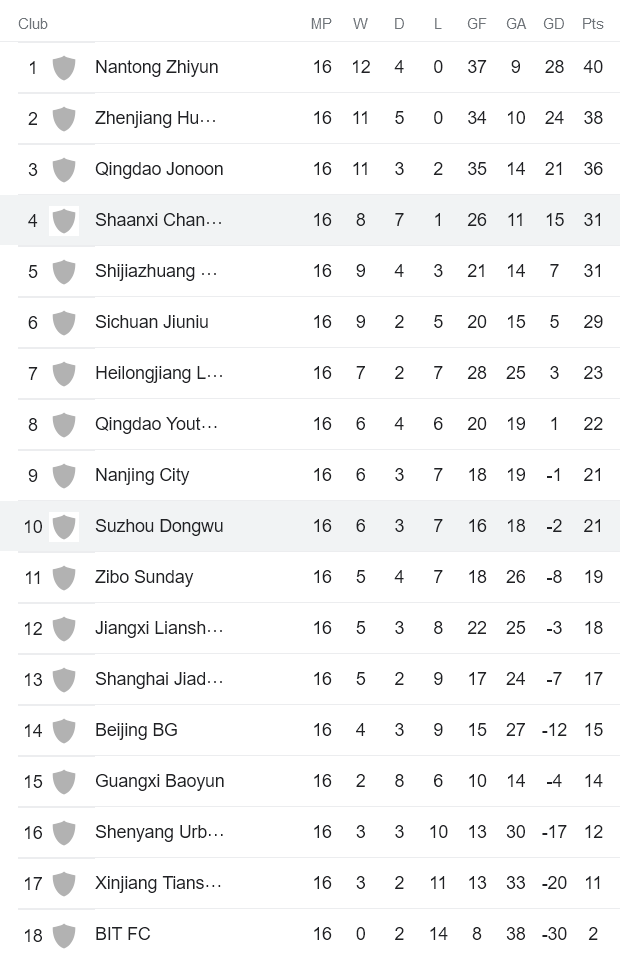
Task: Click the Nantong Zhiyun club crest
Action: tap(65, 66)
